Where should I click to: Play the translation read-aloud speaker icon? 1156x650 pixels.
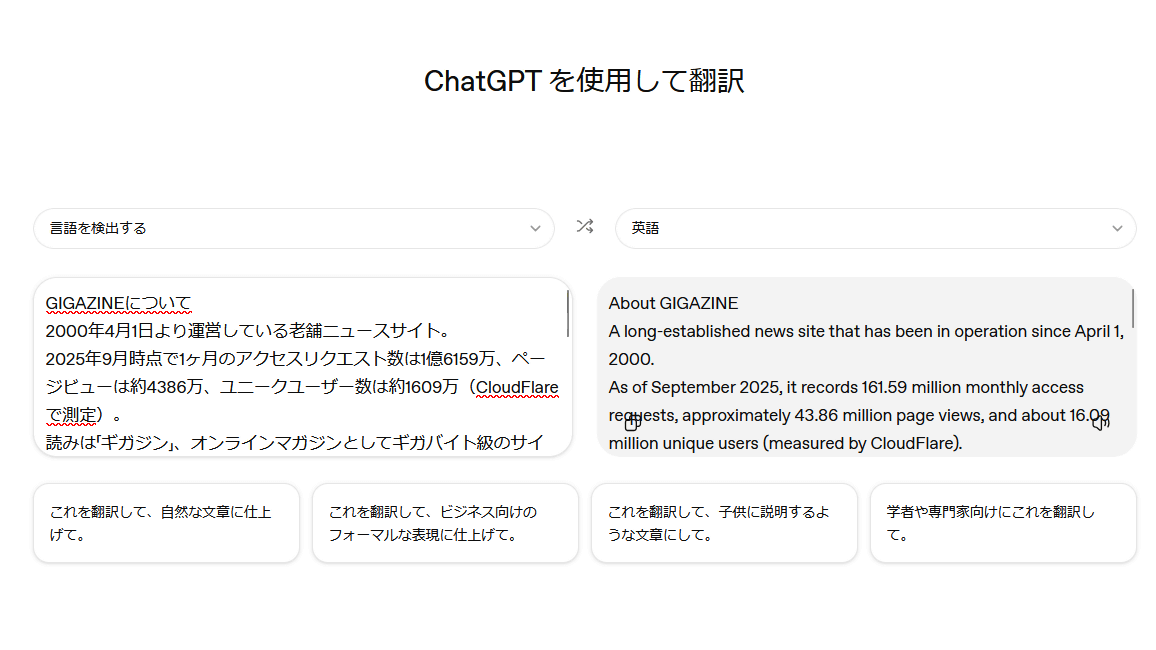[1100, 423]
